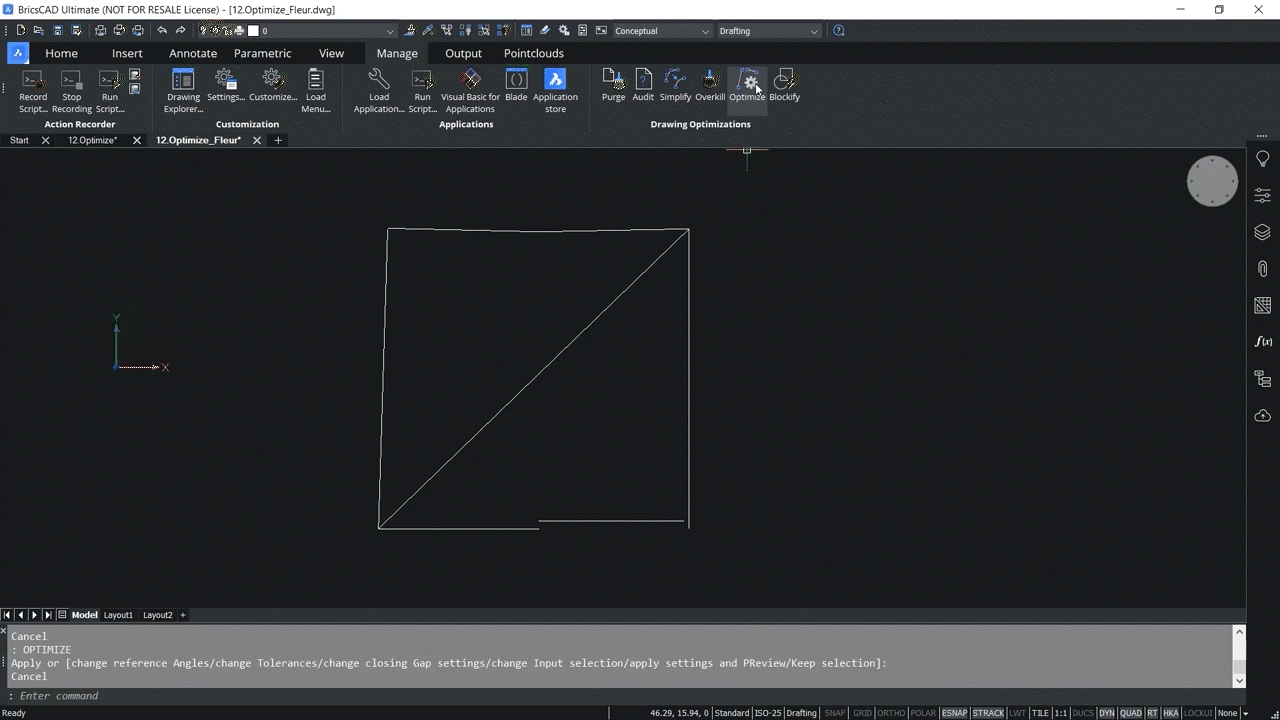Toggle DYN dynamic input
1280x720 pixels.
point(1107,713)
